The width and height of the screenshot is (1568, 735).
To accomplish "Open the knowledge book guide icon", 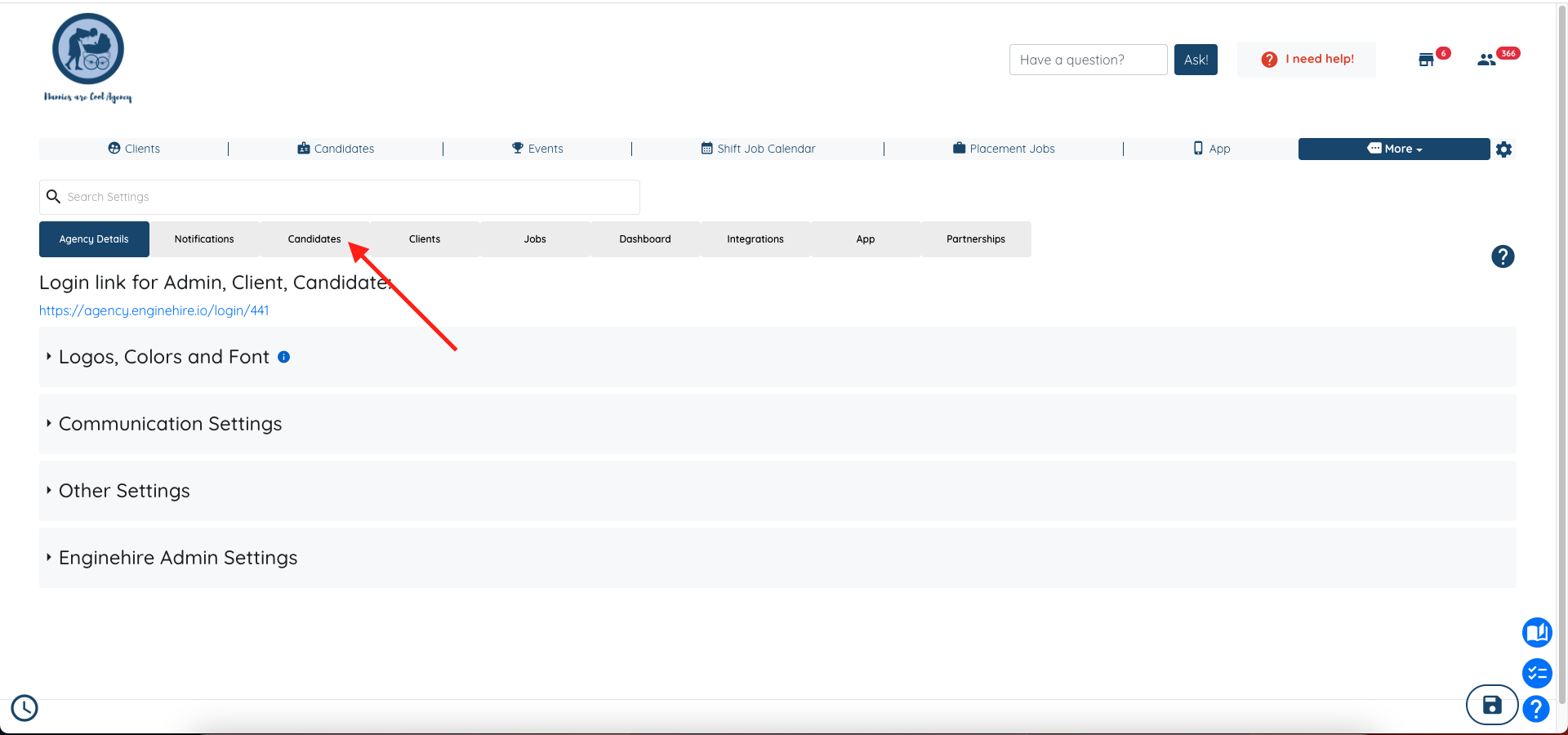I will (x=1537, y=632).
